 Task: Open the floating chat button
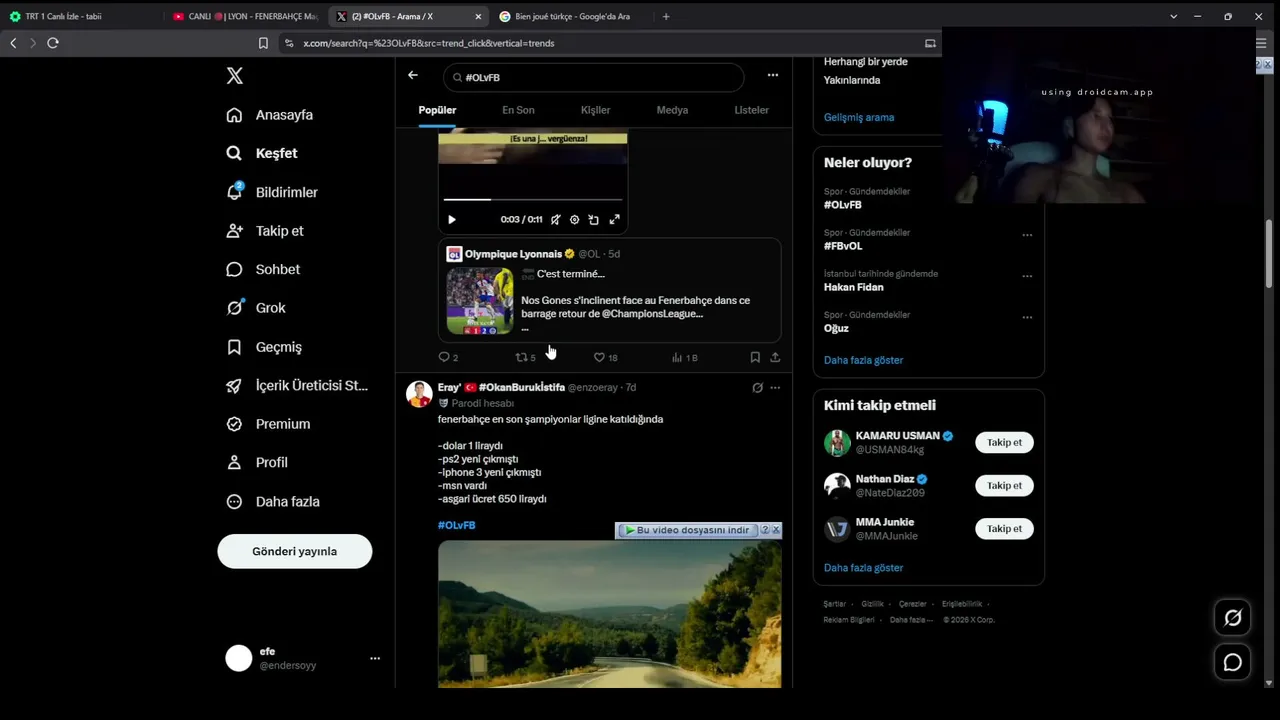tap(1233, 662)
